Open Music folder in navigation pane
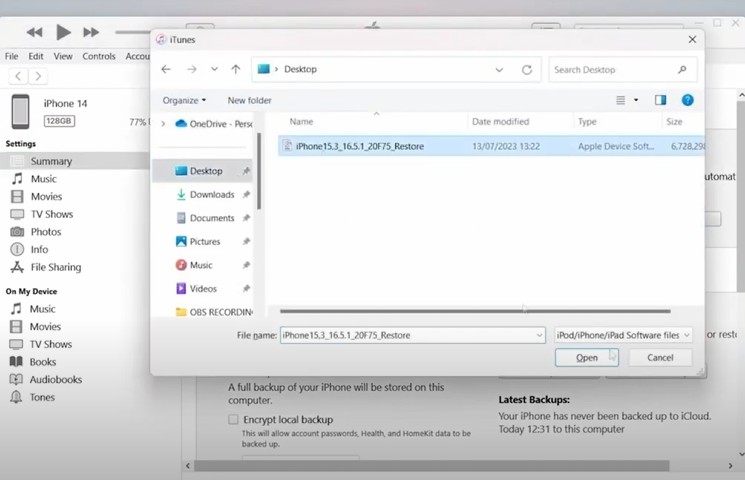 tap(201, 265)
